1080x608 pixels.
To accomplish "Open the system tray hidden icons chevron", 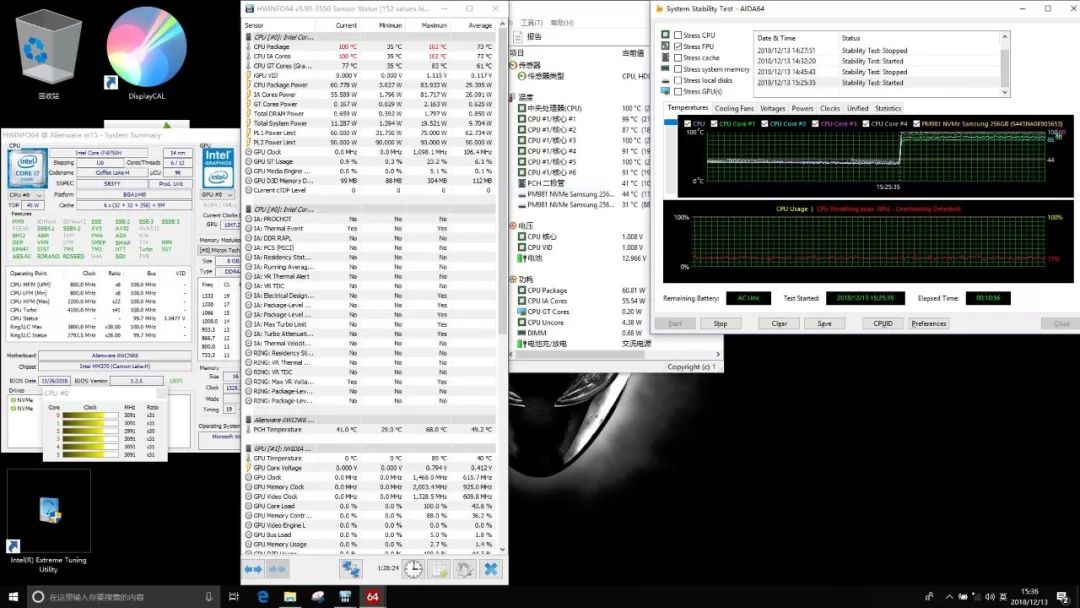I will click(x=949, y=596).
